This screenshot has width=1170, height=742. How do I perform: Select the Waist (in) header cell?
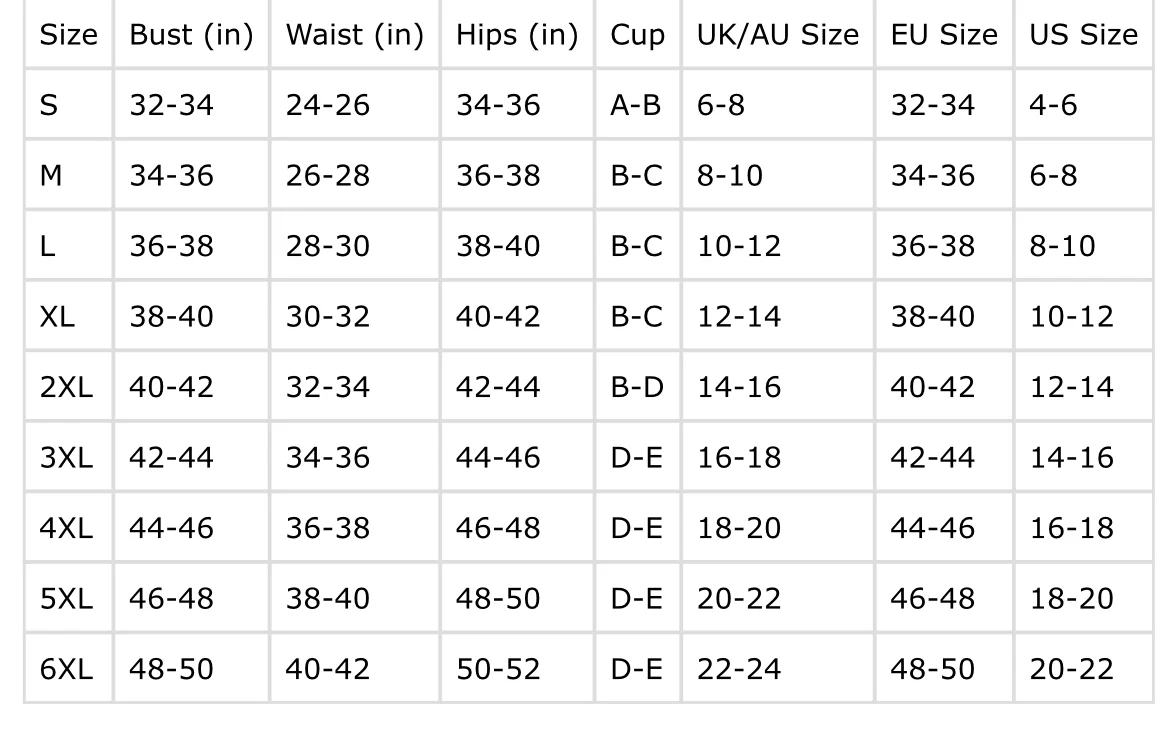(354, 35)
